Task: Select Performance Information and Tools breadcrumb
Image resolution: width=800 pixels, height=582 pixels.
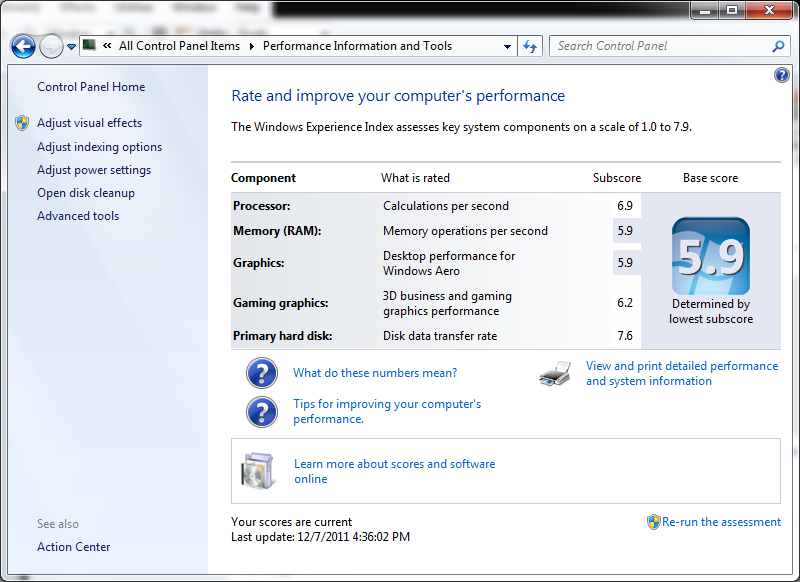Action: tap(357, 46)
